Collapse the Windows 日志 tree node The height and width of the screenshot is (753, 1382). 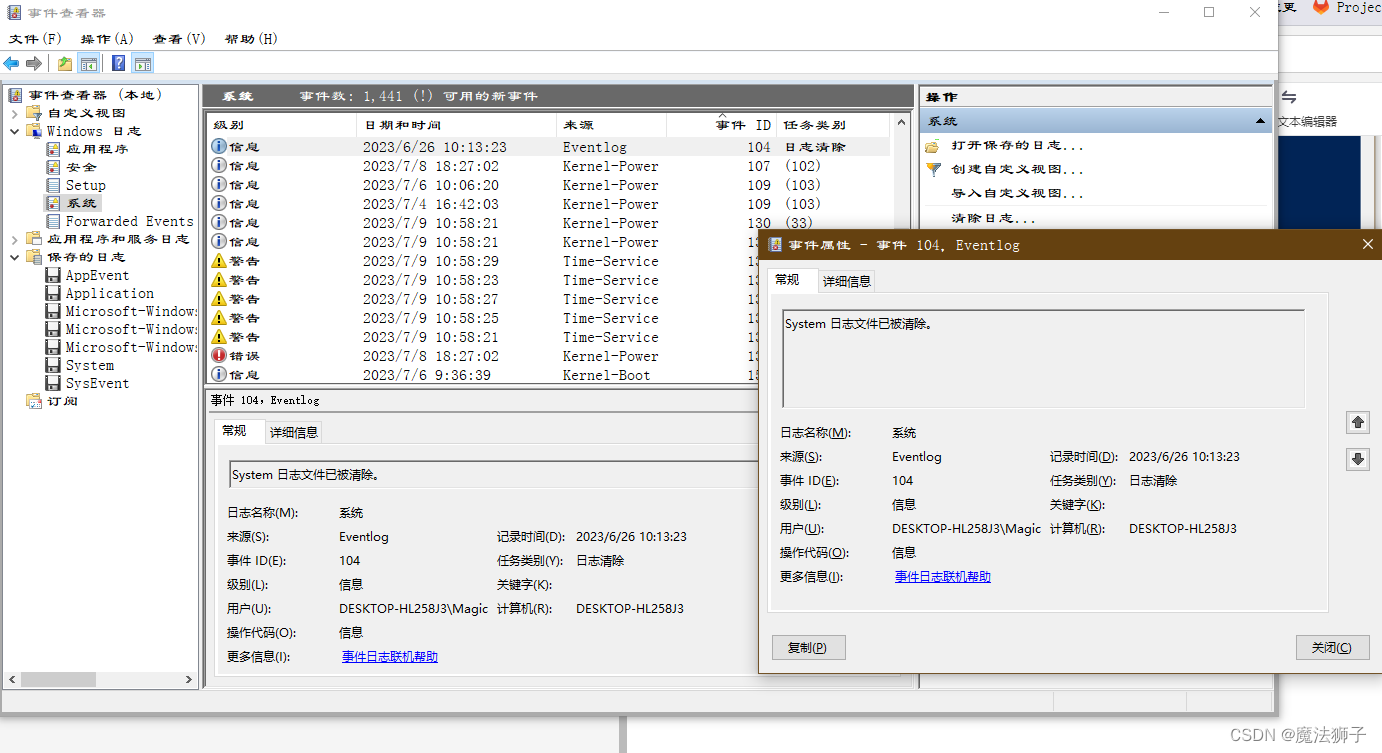click(14, 131)
